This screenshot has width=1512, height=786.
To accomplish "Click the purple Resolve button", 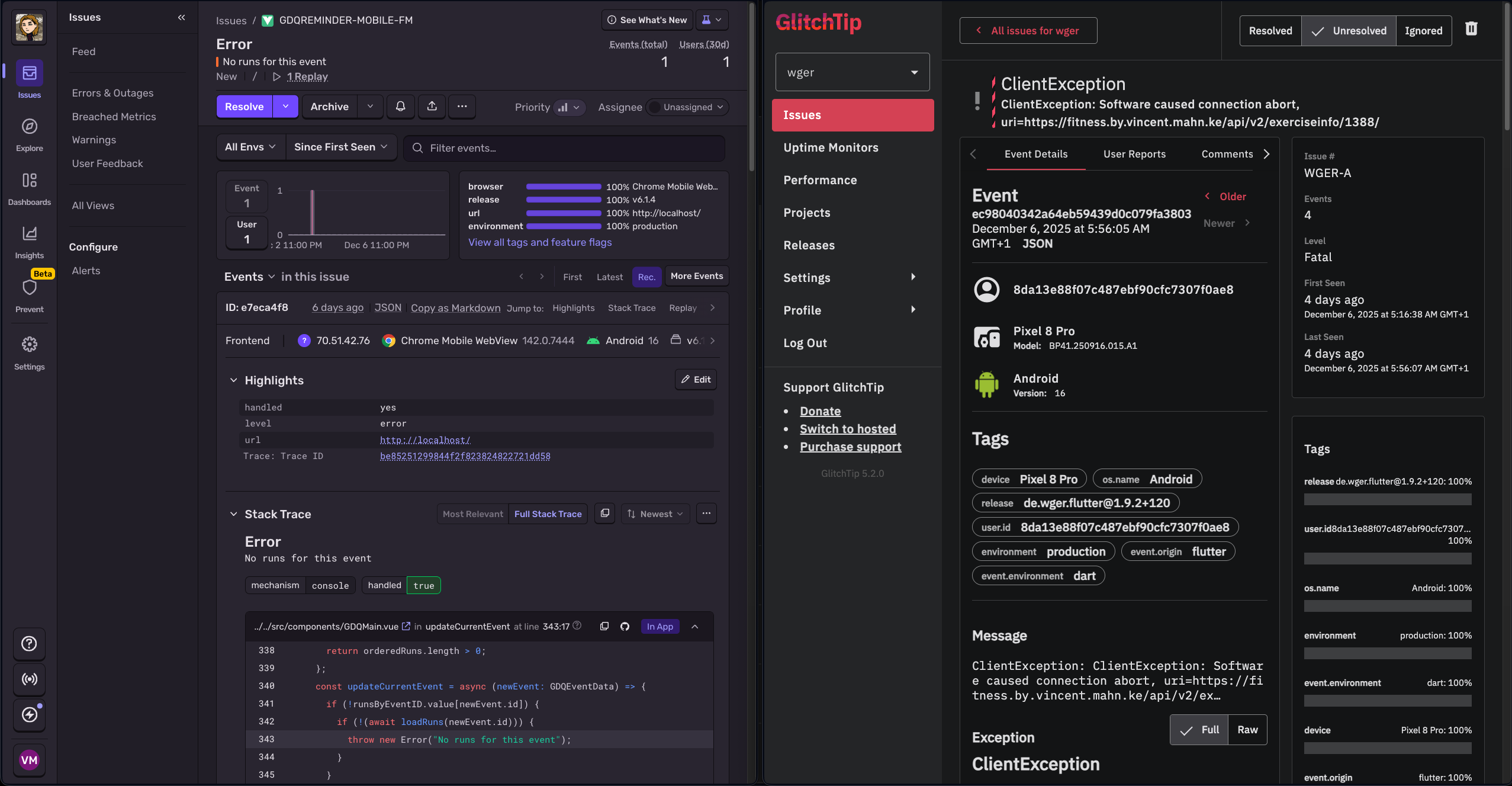I will 244,107.
